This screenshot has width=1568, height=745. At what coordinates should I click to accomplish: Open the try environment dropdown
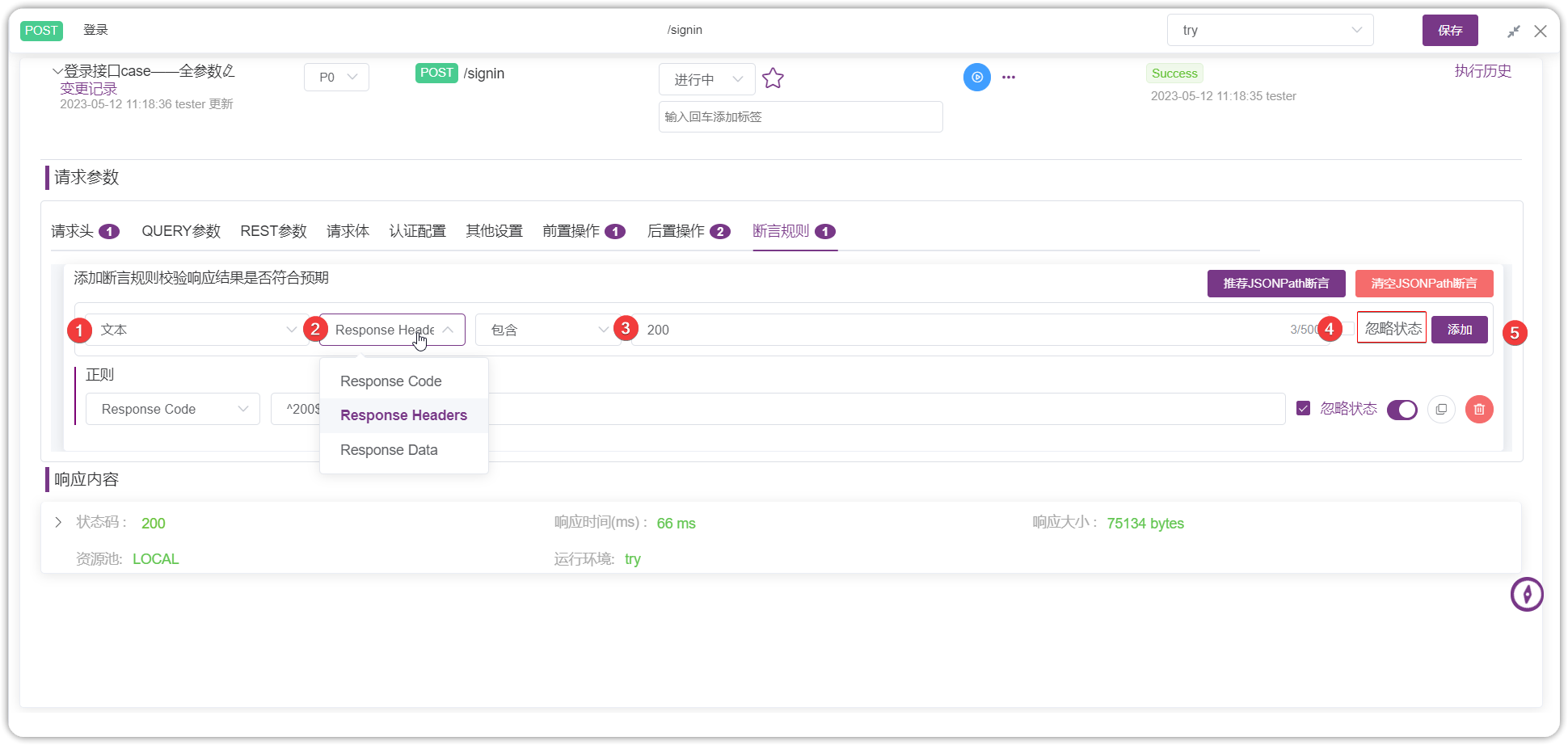[x=1270, y=30]
